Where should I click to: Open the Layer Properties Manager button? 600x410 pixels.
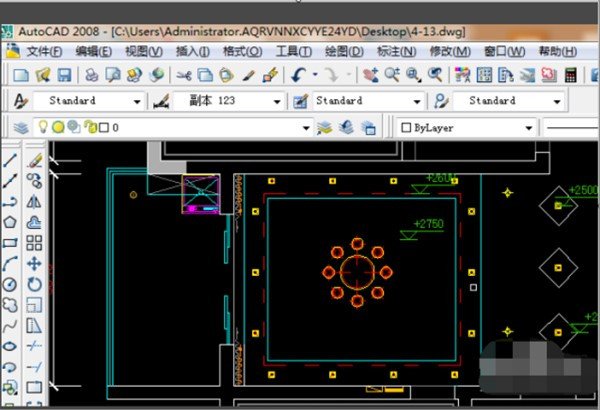point(22,127)
